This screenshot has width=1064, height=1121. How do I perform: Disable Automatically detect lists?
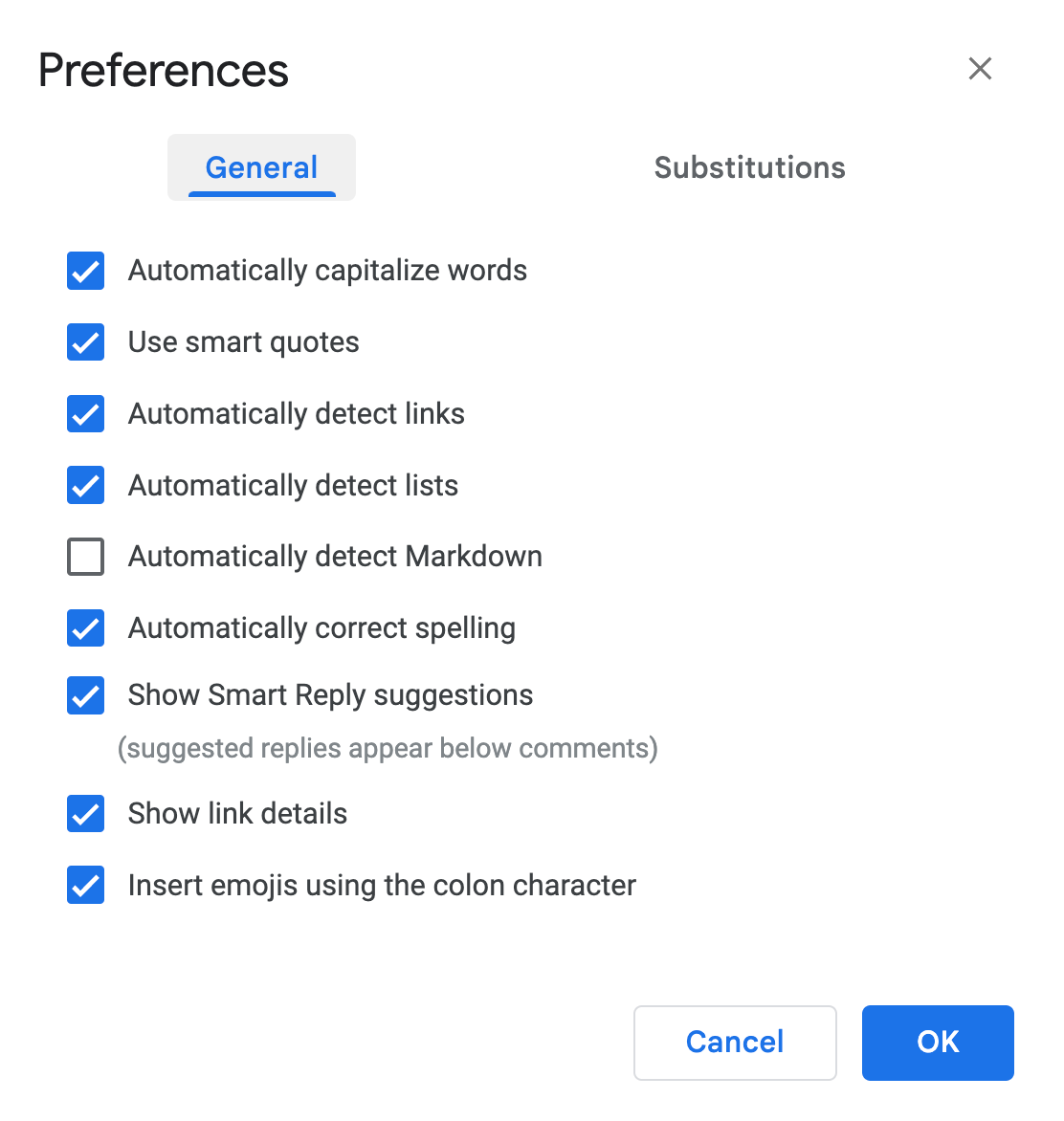(85, 485)
